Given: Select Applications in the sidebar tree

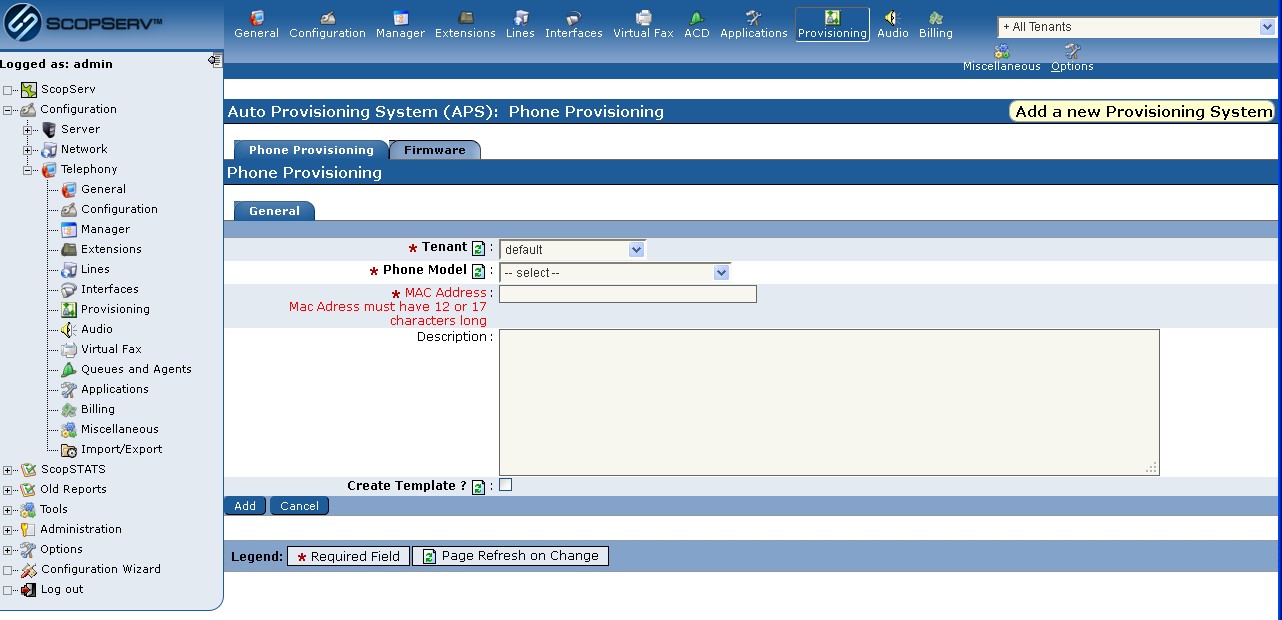Looking at the screenshot, I should (x=114, y=389).
